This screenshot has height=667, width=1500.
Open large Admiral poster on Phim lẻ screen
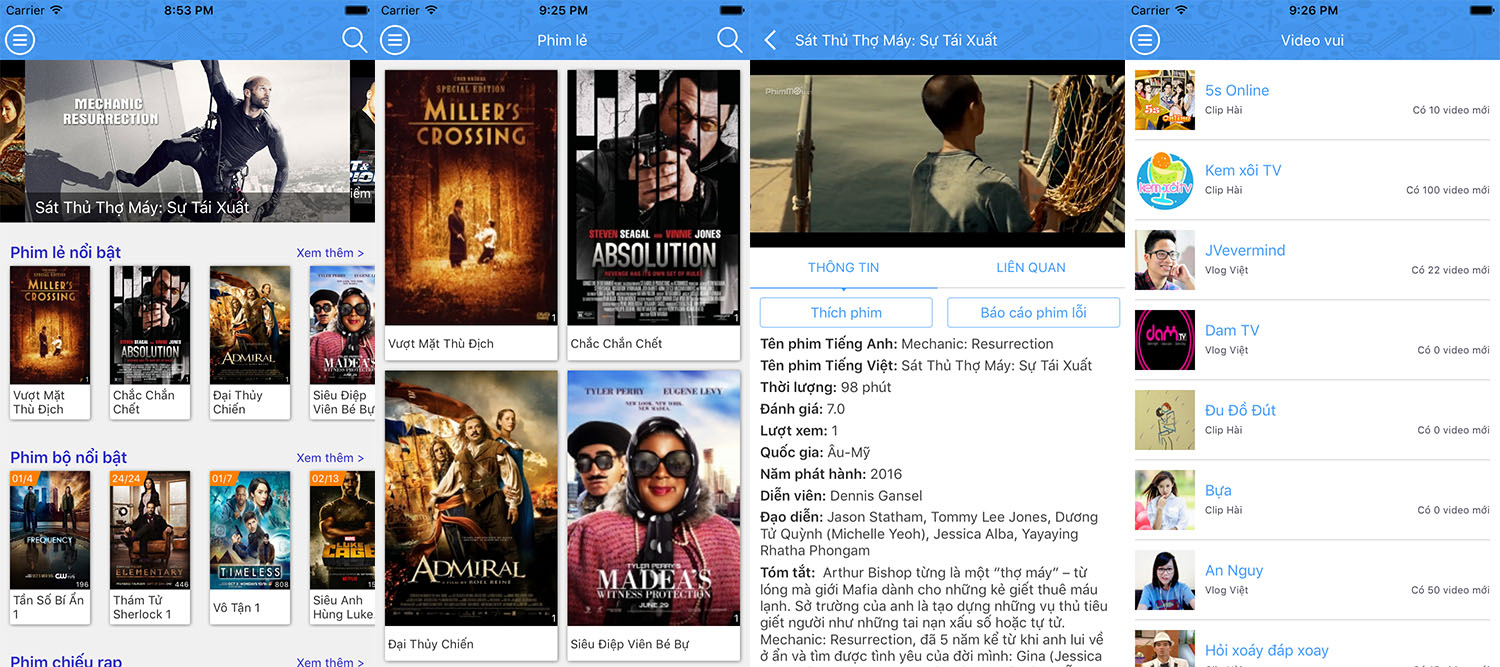tap(471, 498)
